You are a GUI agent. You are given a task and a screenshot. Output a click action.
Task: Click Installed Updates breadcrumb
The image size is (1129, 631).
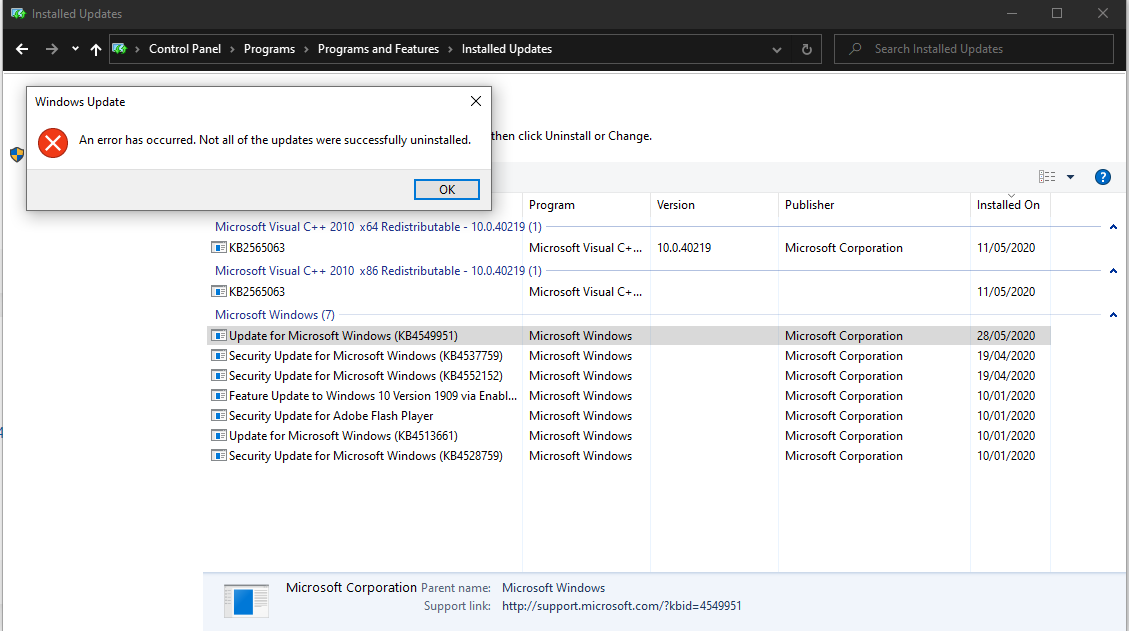point(507,49)
